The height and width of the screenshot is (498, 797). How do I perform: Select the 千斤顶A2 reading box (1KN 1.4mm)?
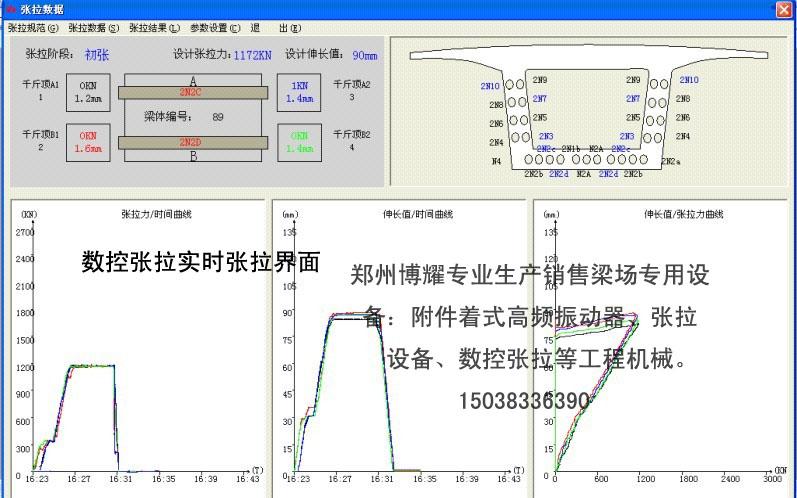299,92
